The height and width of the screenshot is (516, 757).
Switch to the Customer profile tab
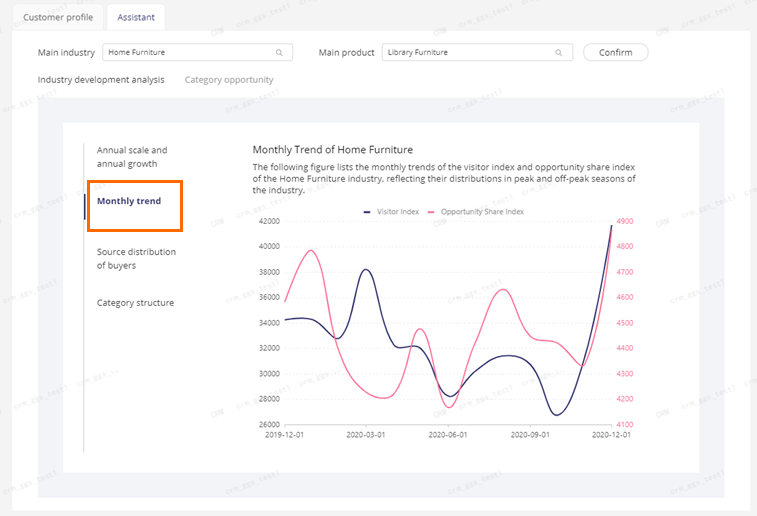[x=57, y=18]
